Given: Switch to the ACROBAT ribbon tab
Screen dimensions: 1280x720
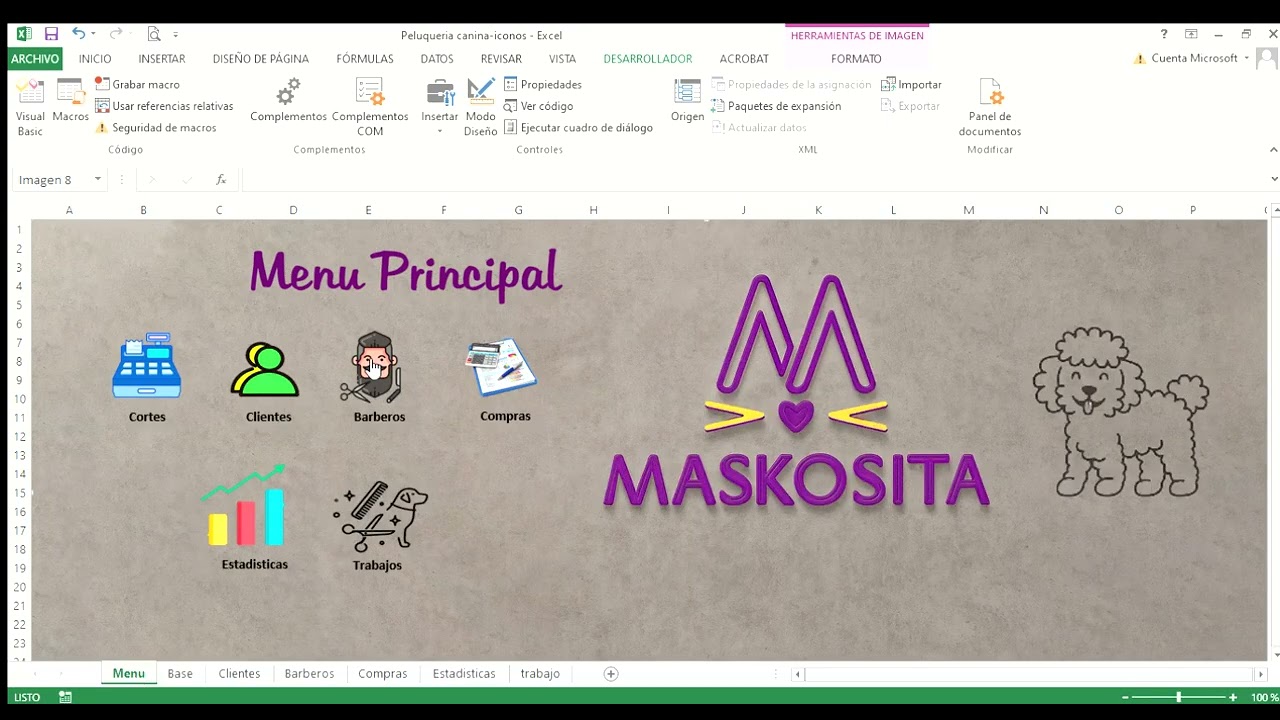Looking at the screenshot, I should (x=744, y=59).
